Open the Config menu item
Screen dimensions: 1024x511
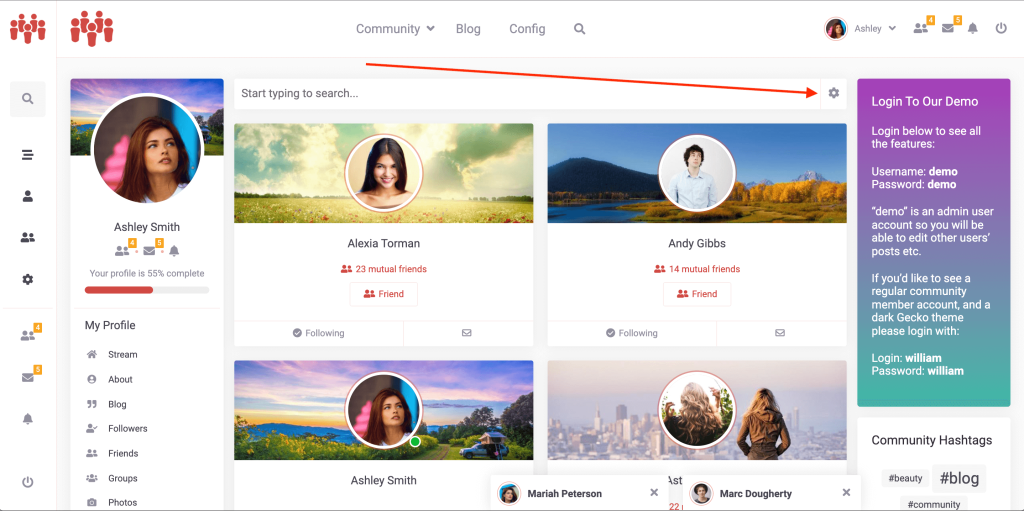(527, 29)
